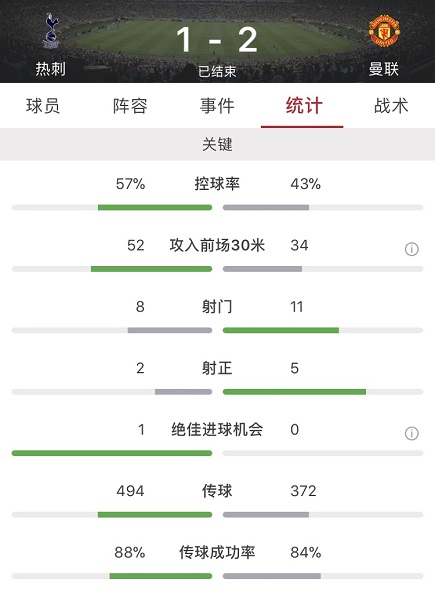
Task: Click Manchester United's 射正 green bar
Action: click(x=294, y=392)
